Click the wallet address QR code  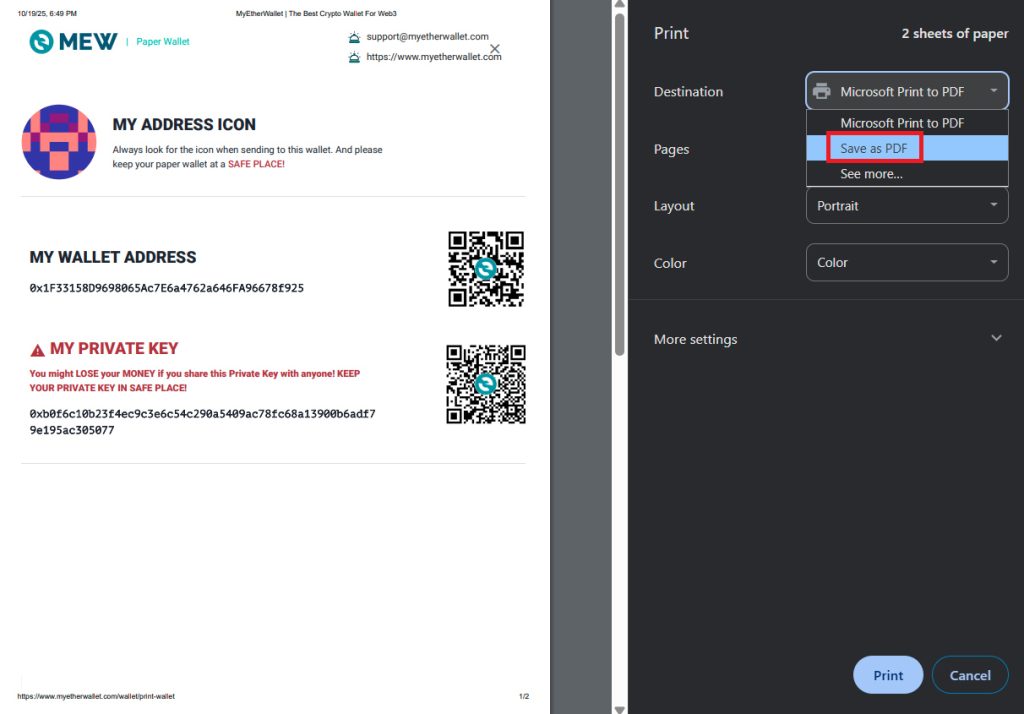486,269
